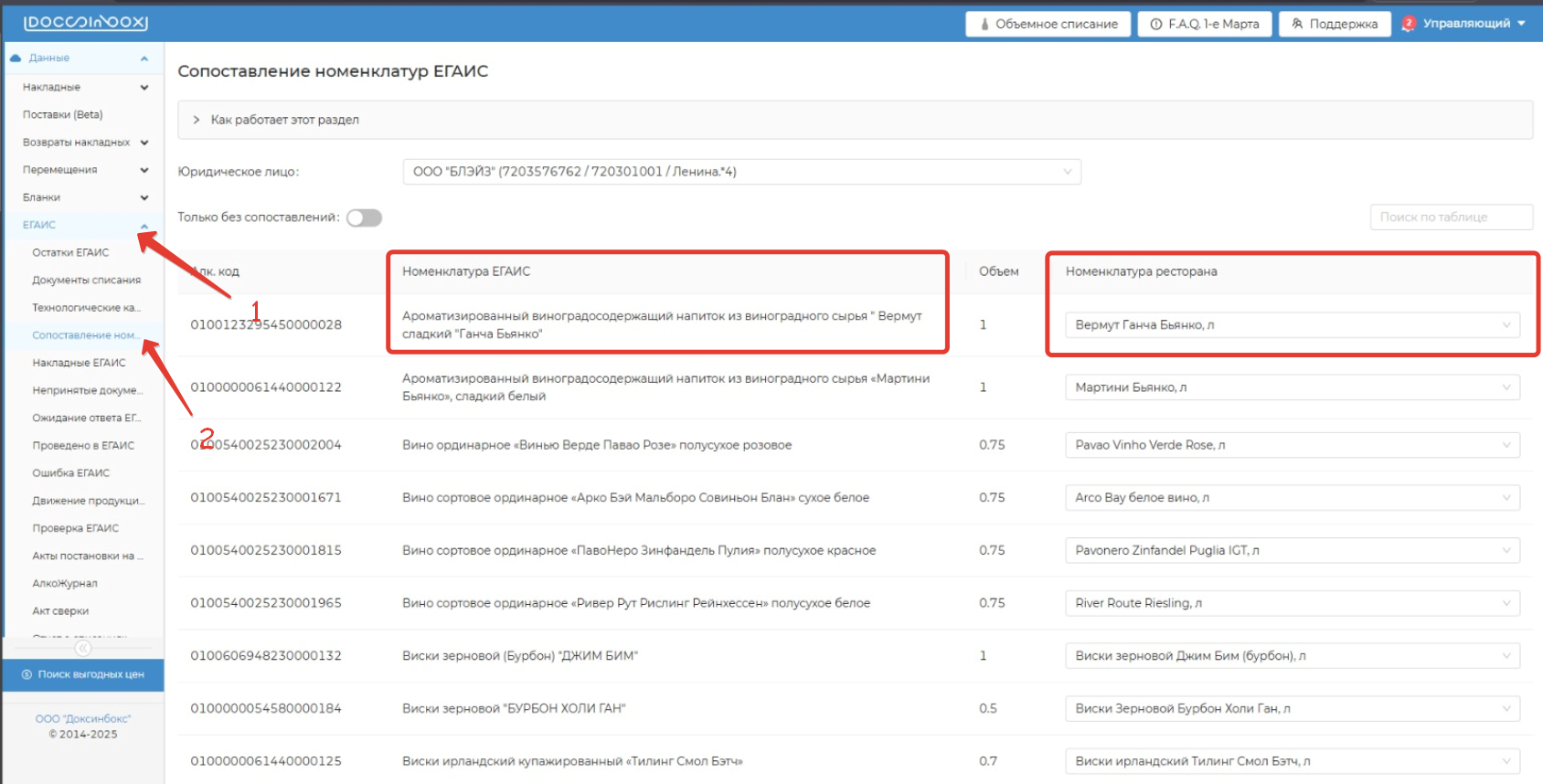The width and height of the screenshot is (1543, 784).
Task: Click the Номенклатура ресторана column header
Action: (1141, 271)
